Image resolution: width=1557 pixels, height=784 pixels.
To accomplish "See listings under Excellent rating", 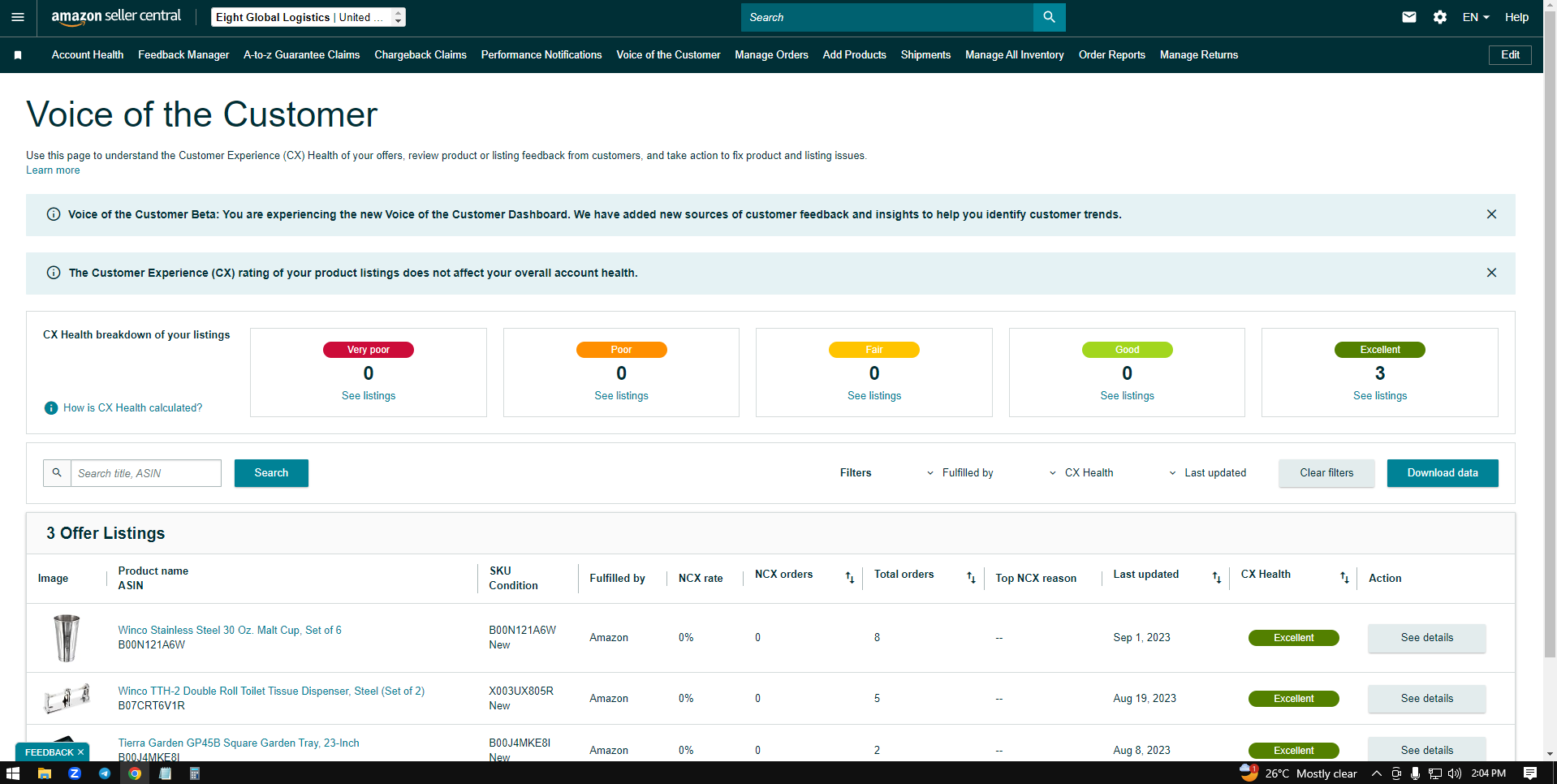I will point(1380,396).
